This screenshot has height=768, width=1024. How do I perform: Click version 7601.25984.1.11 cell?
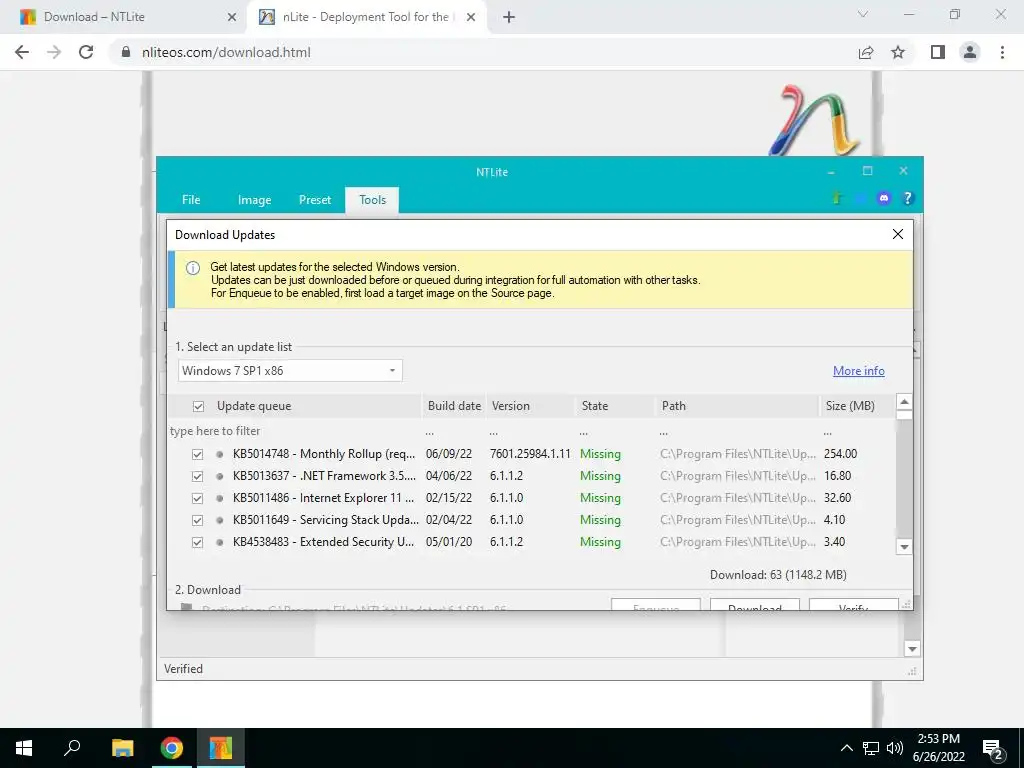[530, 454]
